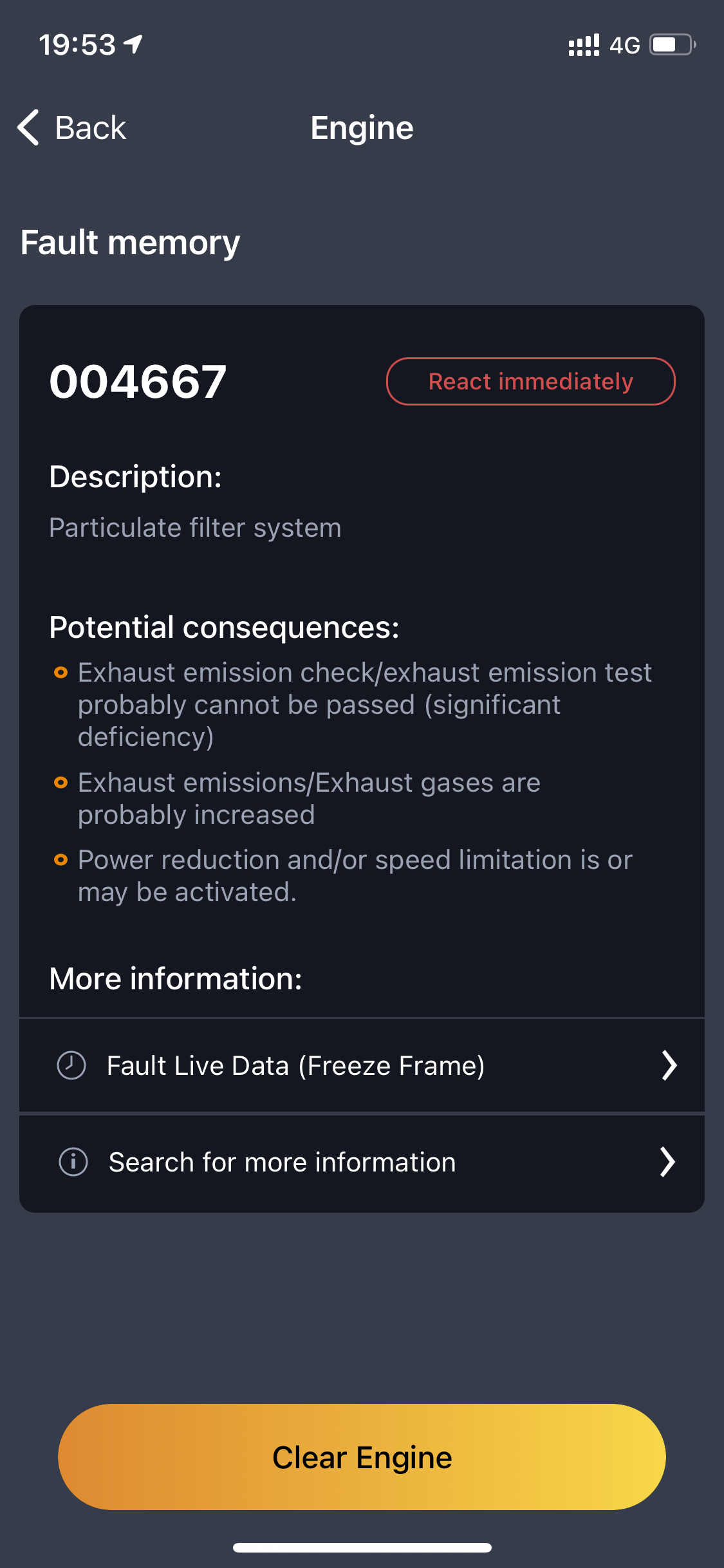Expand Fault Live Data chevron arrow
The width and height of the screenshot is (724, 1568).
tap(669, 1065)
